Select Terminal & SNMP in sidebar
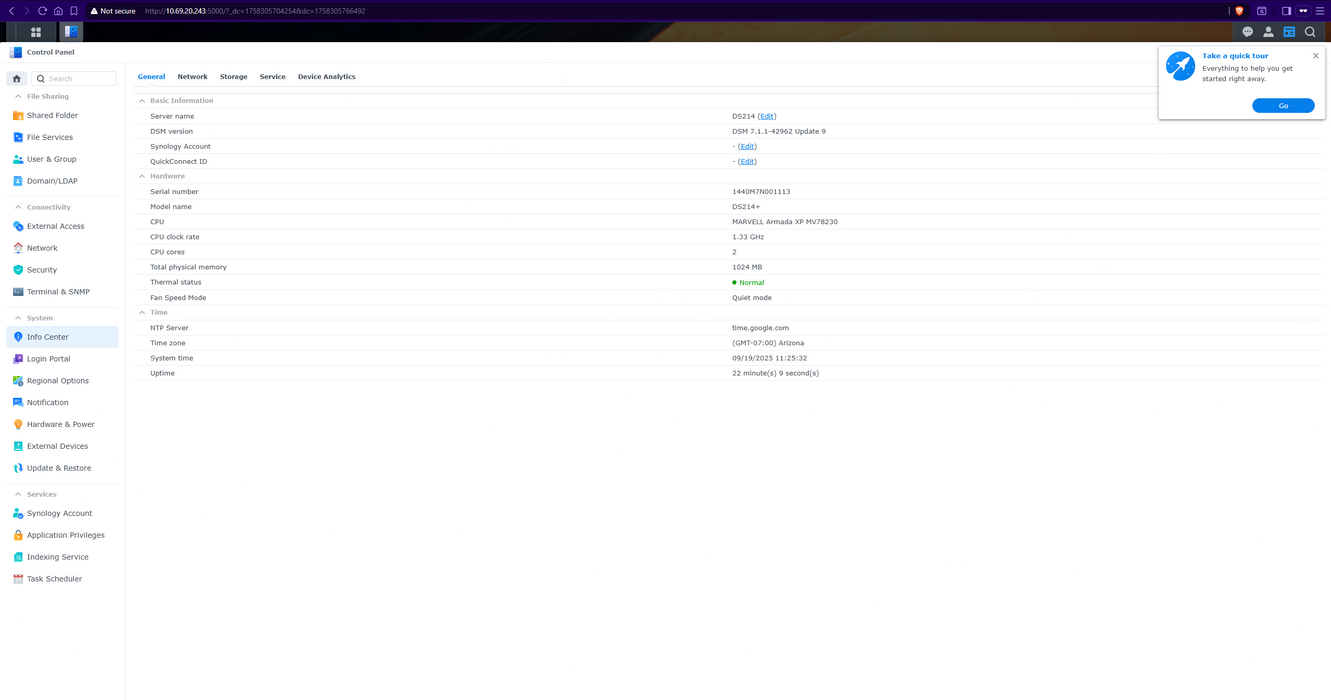This screenshot has width=1331, height=700. tap(58, 292)
